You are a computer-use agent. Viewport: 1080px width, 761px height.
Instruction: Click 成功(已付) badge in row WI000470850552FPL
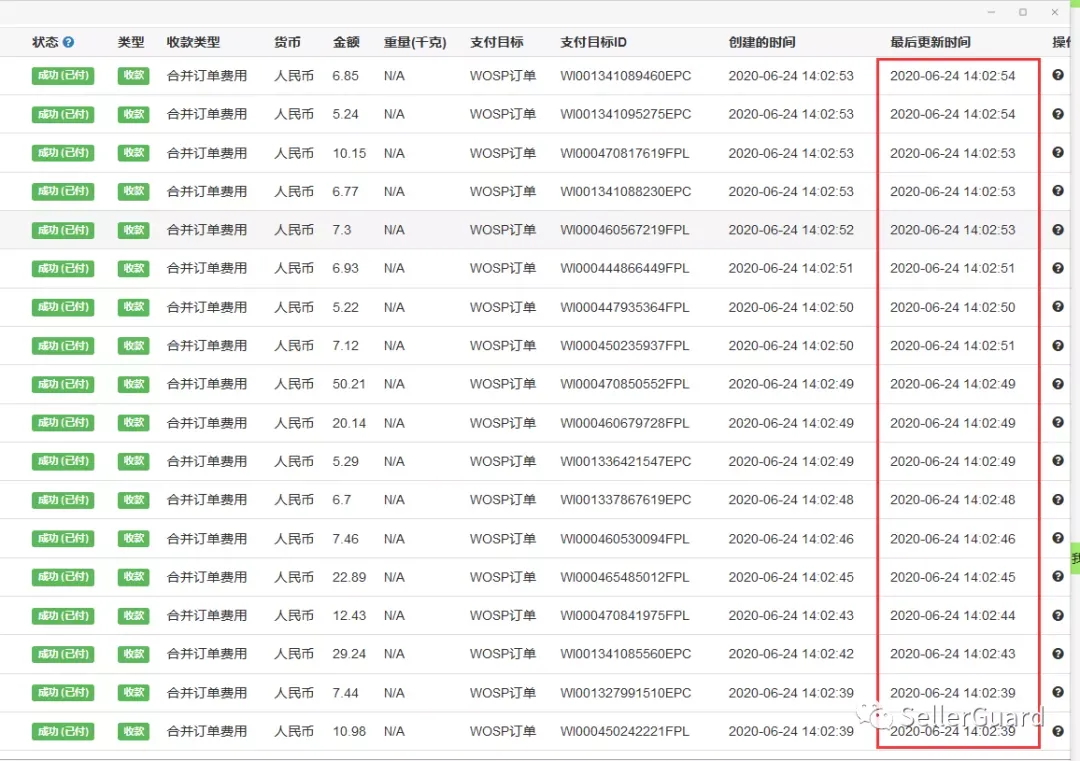pyautogui.click(x=63, y=384)
